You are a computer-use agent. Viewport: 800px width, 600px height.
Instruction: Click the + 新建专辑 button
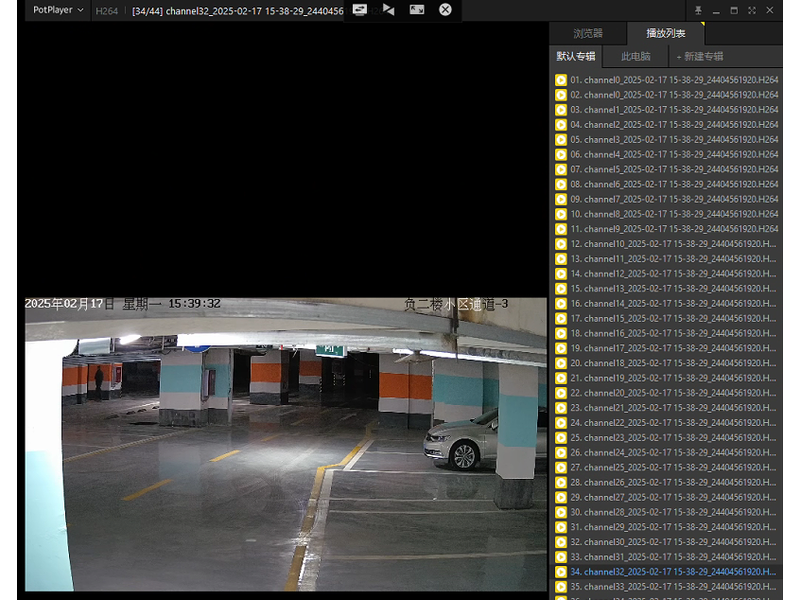tap(700, 57)
